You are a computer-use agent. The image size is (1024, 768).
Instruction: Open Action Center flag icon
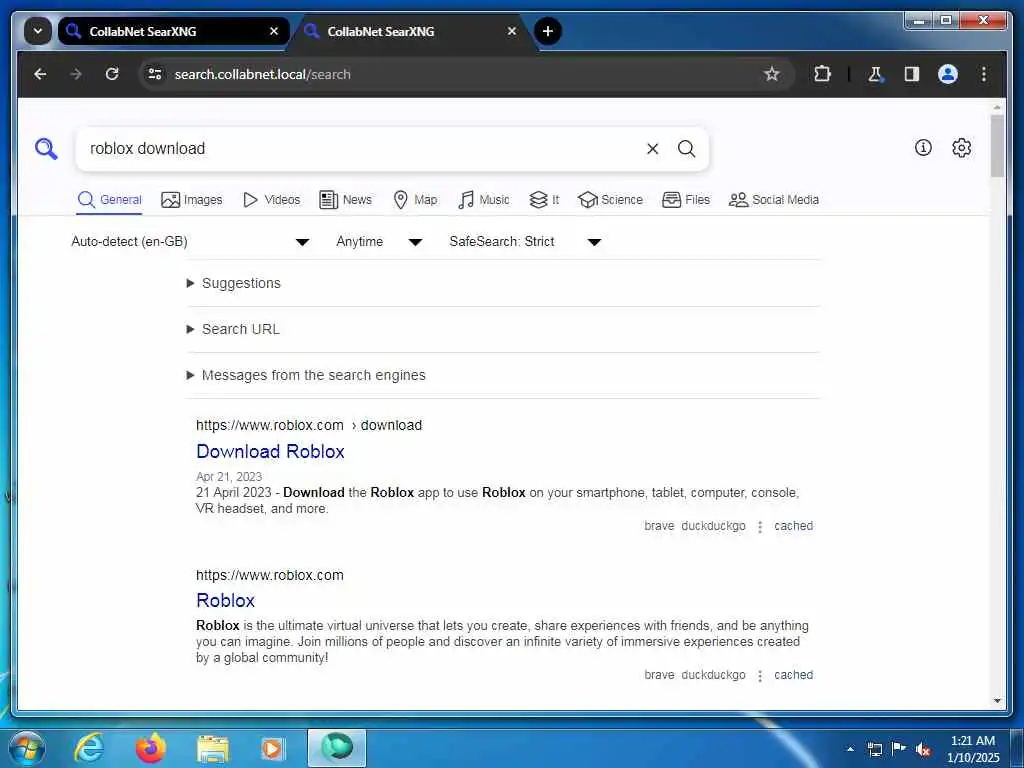[x=899, y=749]
